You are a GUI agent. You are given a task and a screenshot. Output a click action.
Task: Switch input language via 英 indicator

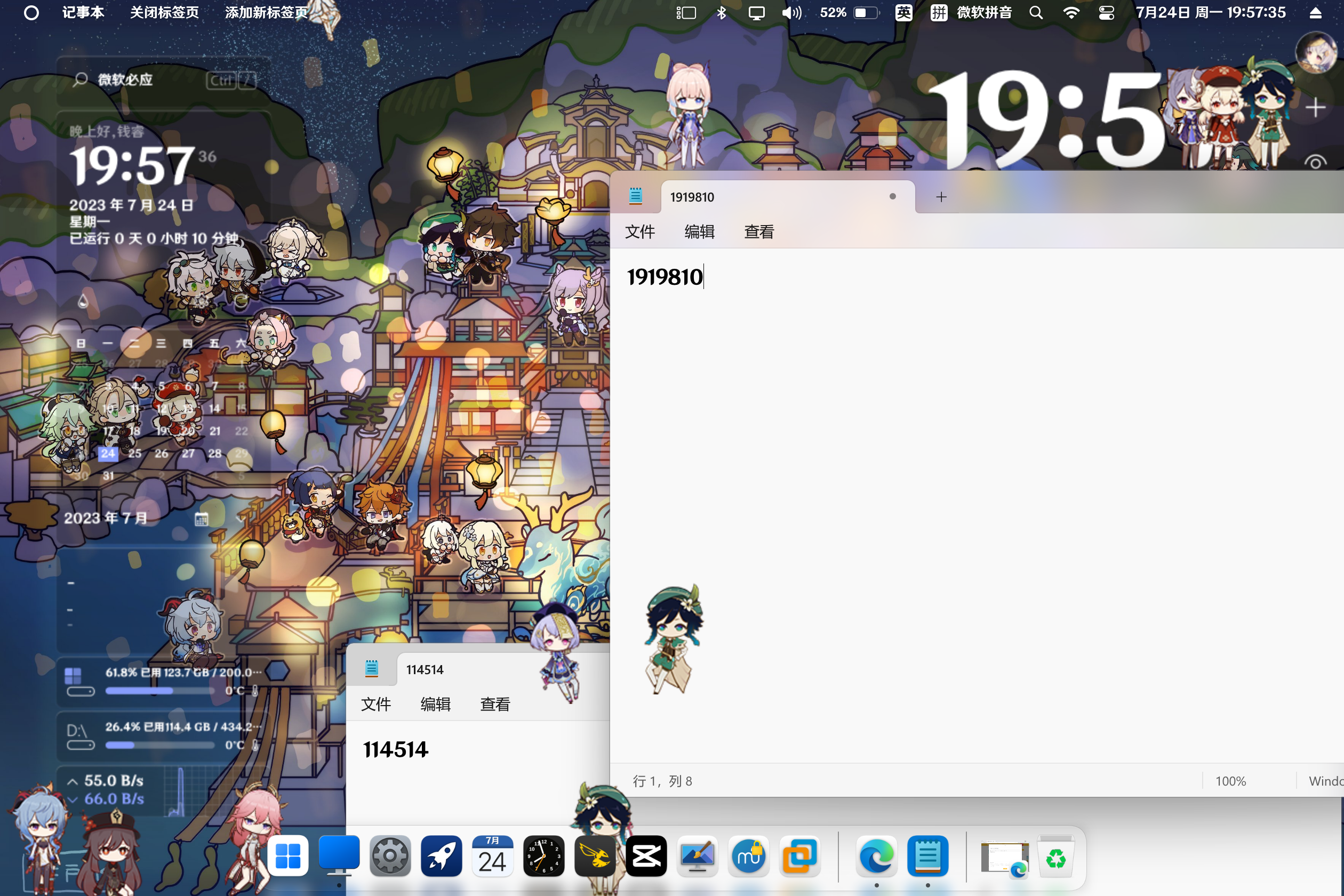tap(903, 13)
